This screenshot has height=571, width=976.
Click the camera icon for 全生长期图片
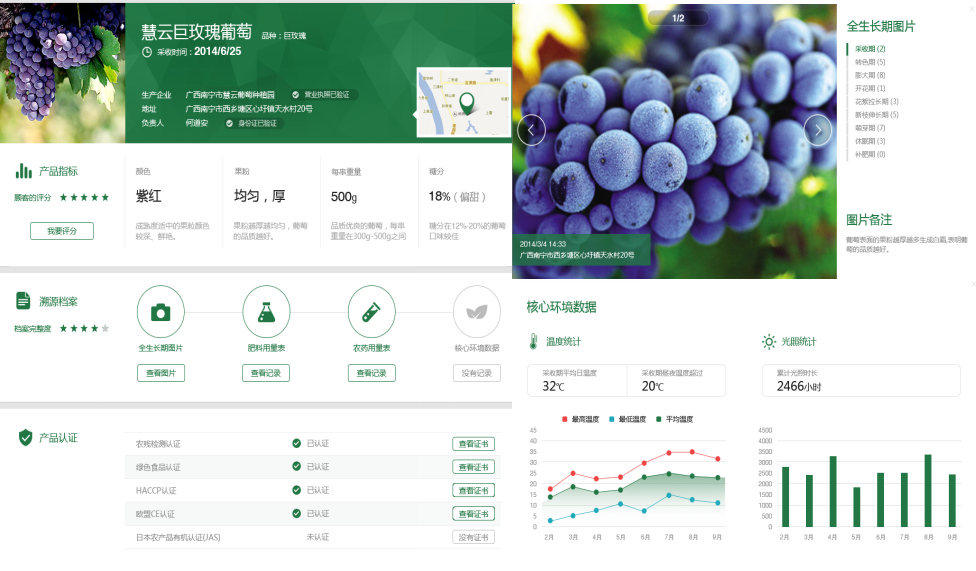[x=161, y=312]
